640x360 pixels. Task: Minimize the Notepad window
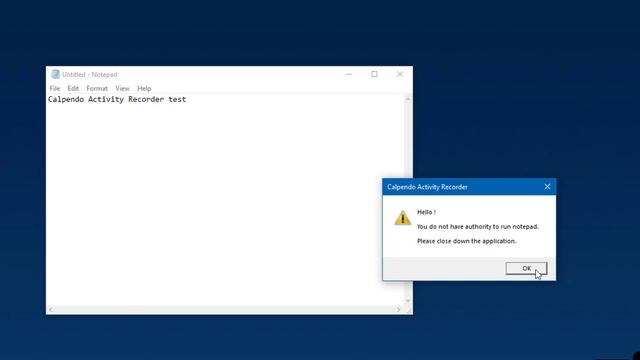349,74
